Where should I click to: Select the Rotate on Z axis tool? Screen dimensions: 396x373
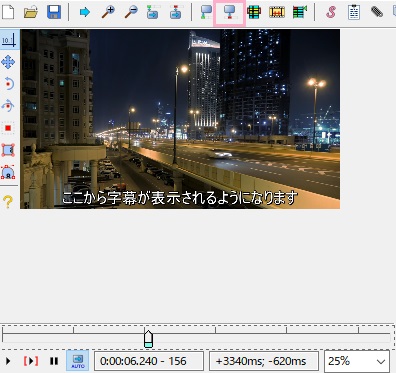8,84
